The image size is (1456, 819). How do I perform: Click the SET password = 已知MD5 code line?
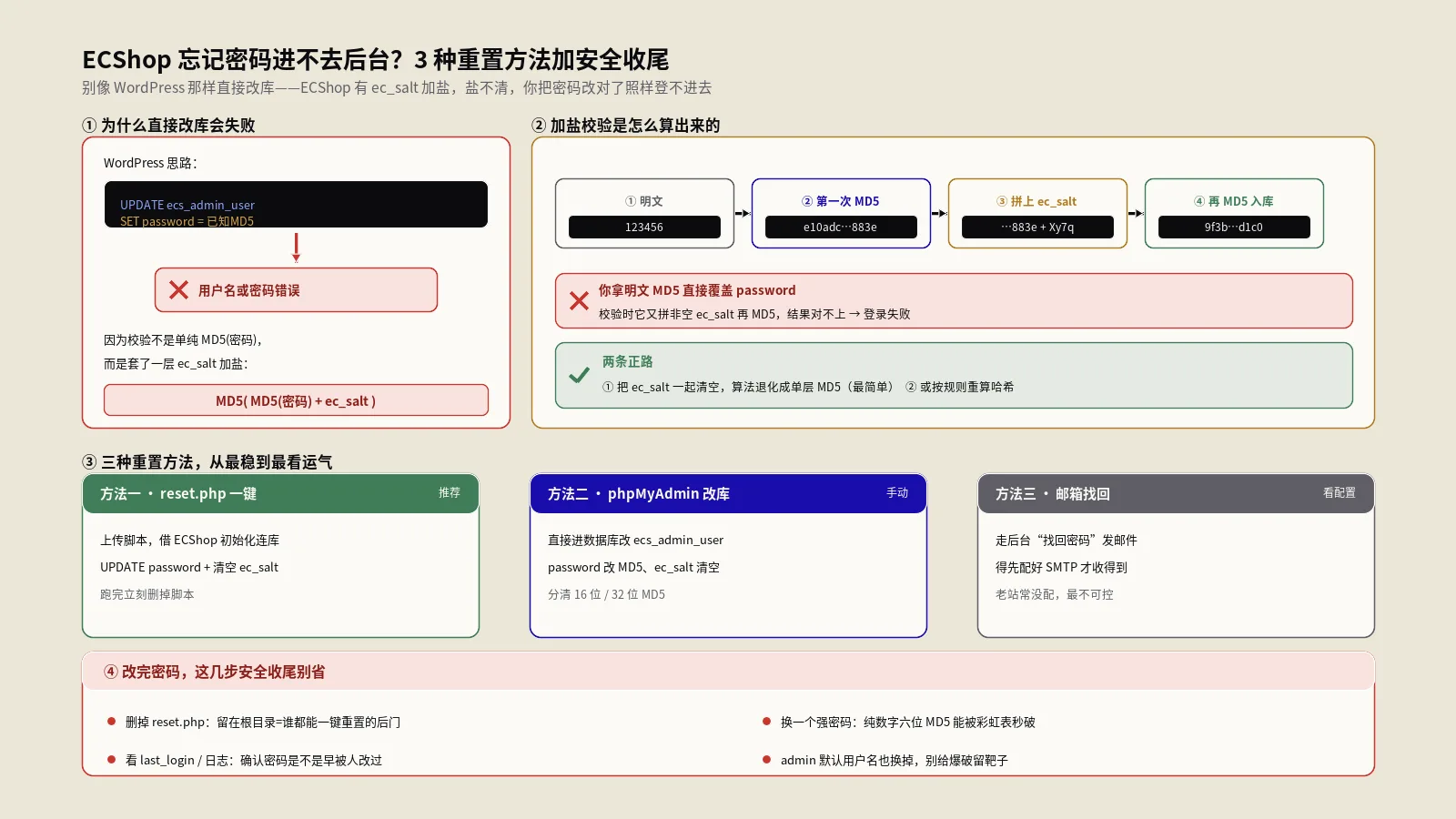pyautogui.click(x=187, y=221)
